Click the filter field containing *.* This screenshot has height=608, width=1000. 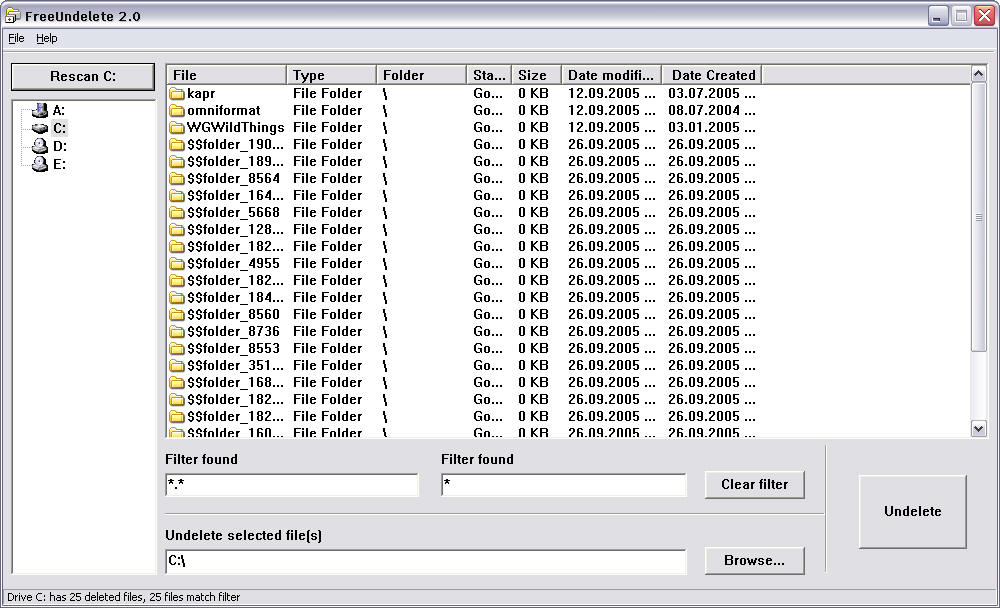291,485
